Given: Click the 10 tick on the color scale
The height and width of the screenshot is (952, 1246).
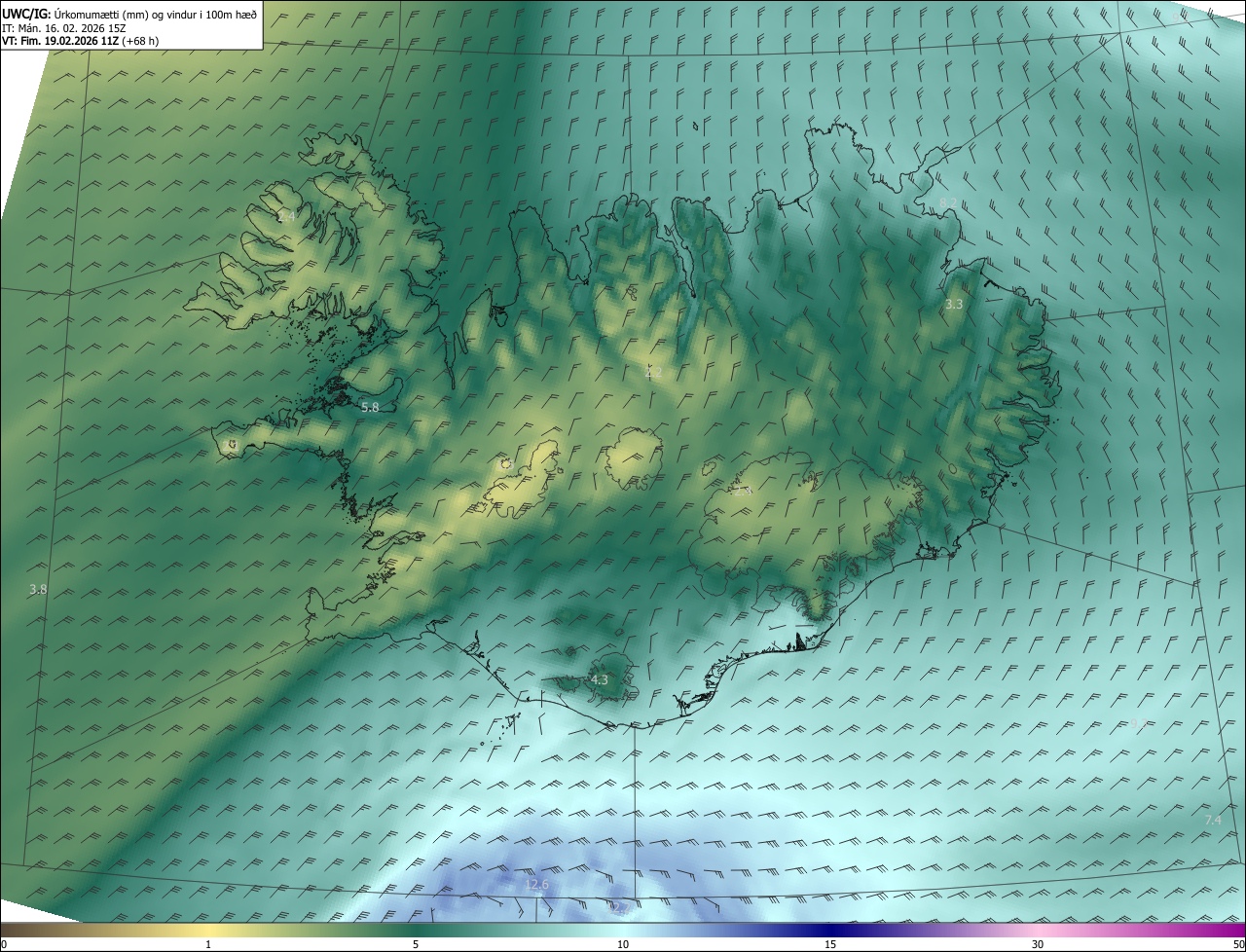Looking at the screenshot, I should (623, 944).
